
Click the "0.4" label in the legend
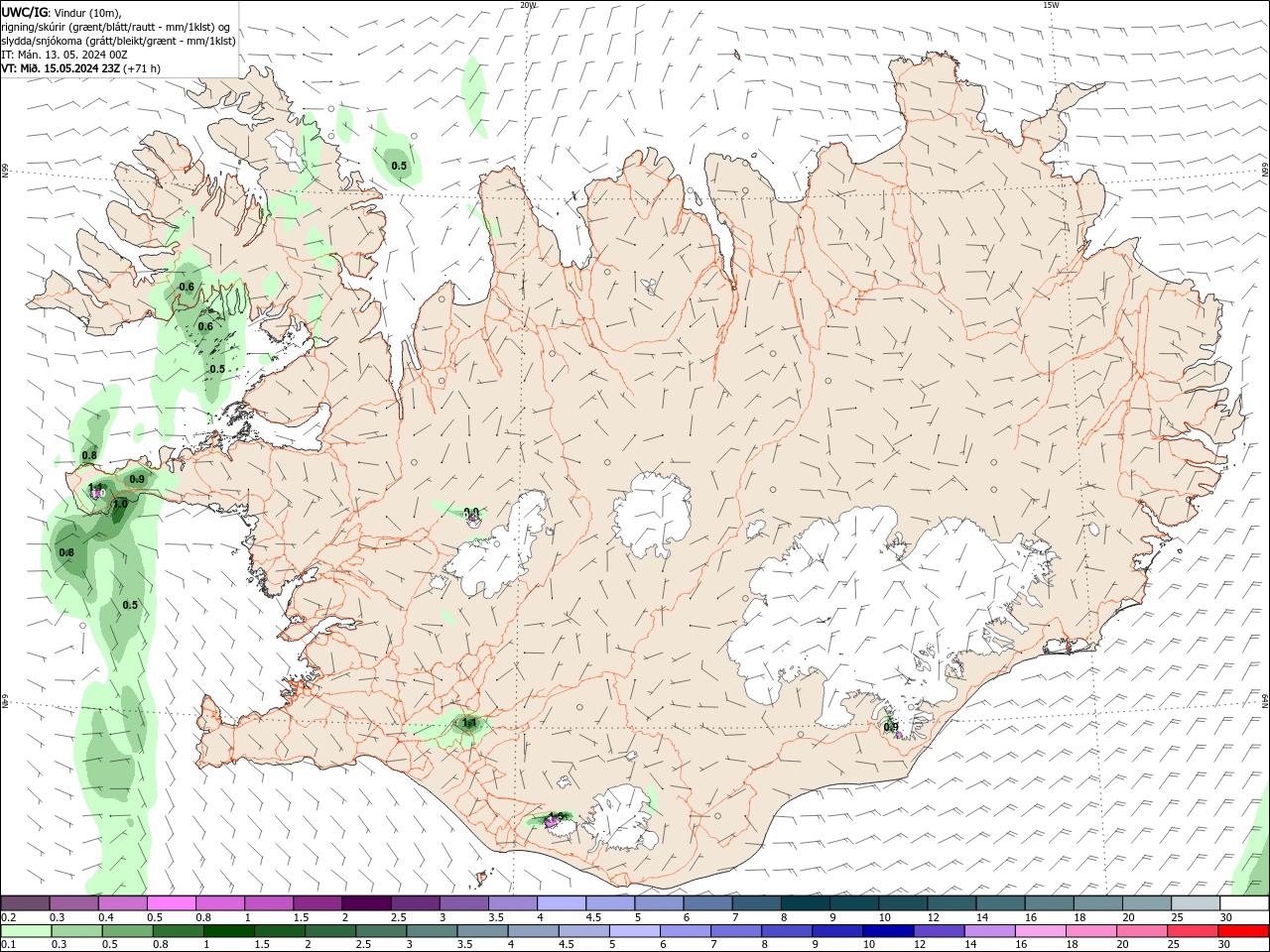(x=106, y=917)
